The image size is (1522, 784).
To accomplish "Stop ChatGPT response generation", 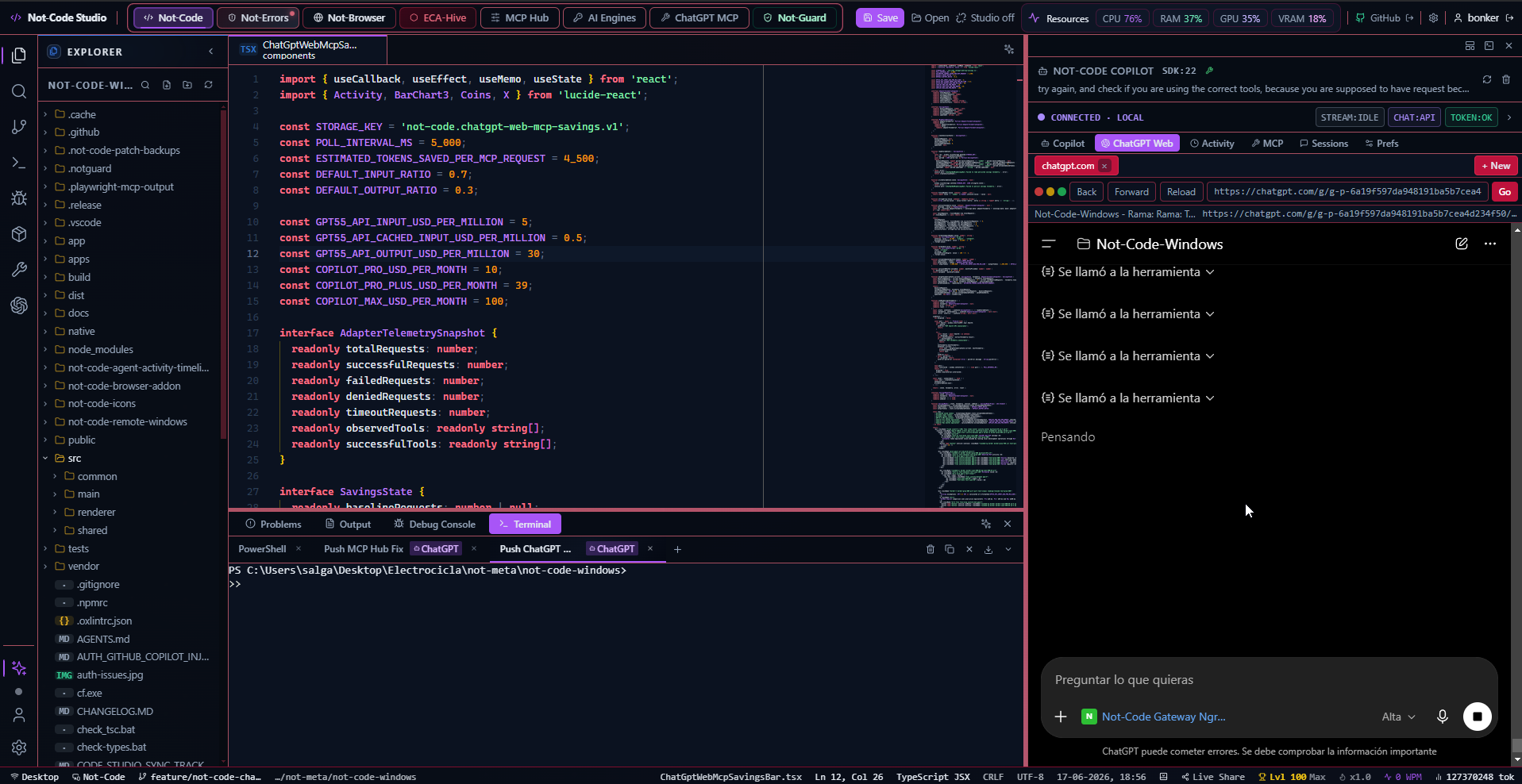I will click(x=1478, y=717).
